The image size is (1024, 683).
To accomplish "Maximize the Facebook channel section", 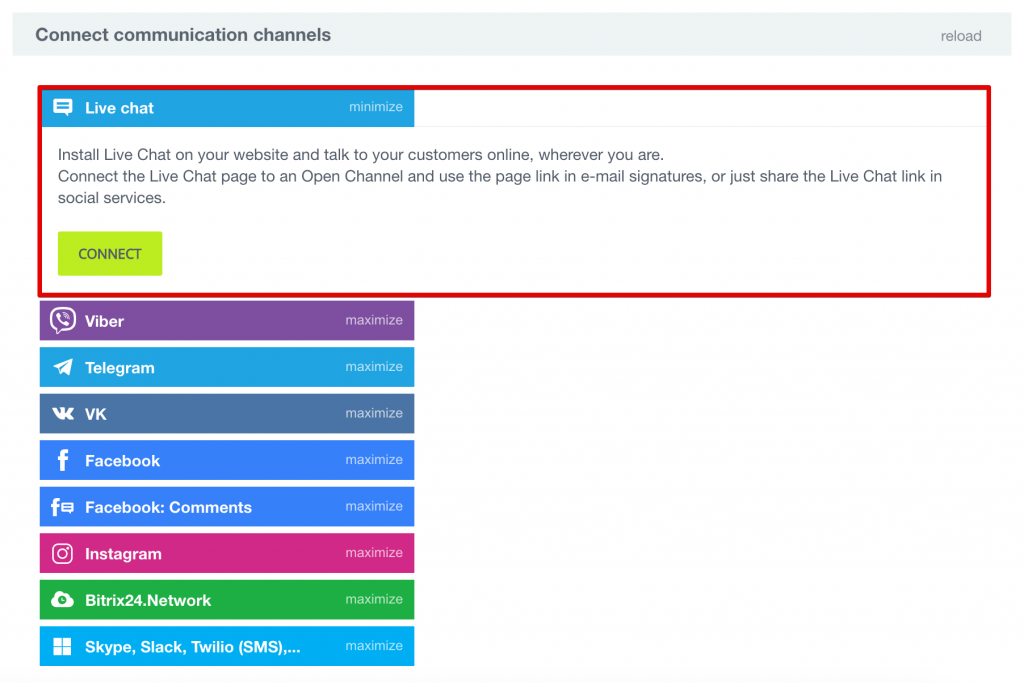I will (x=374, y=460).
